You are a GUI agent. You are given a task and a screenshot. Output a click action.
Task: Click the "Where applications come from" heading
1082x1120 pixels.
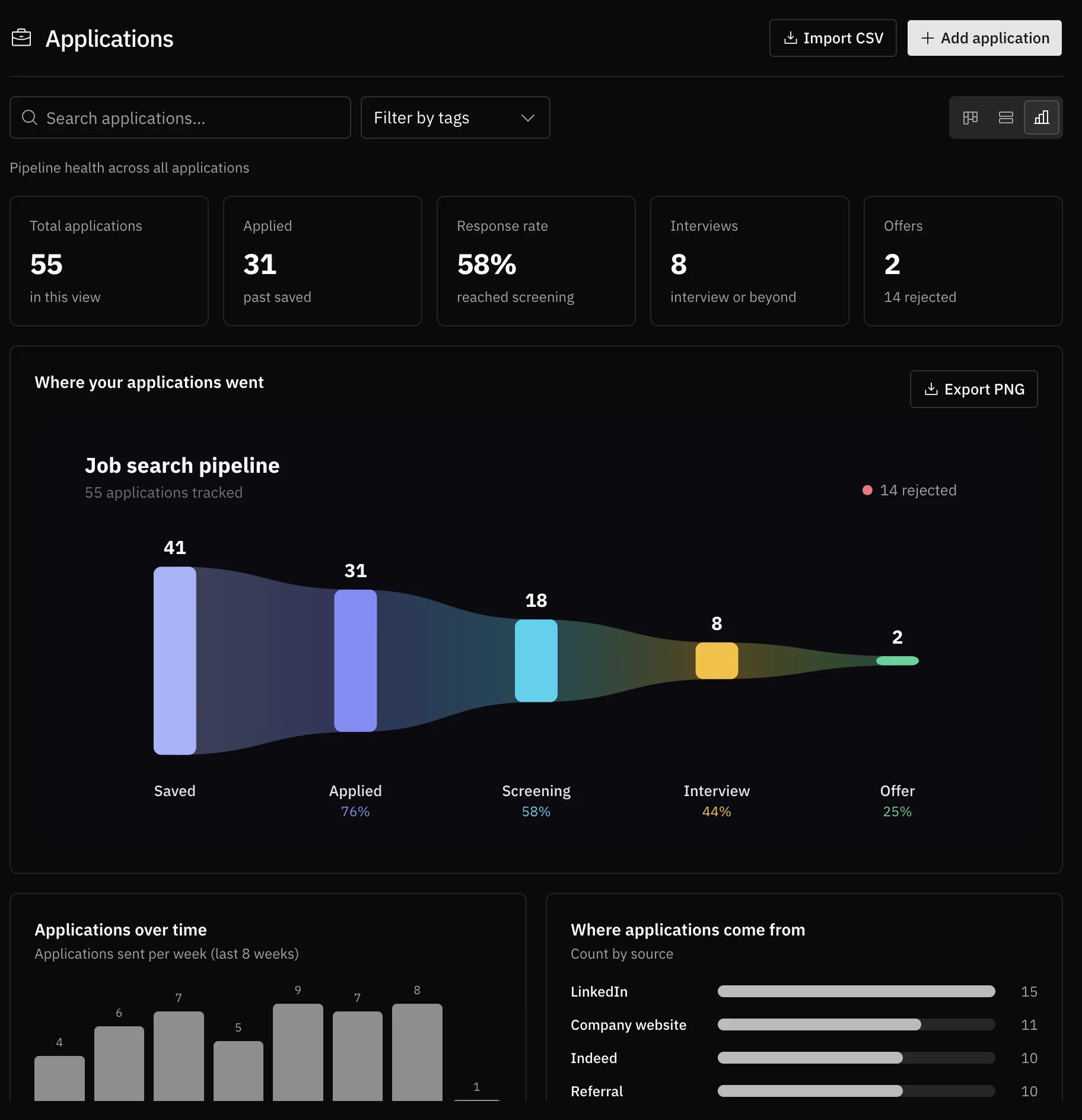[688, 930]
